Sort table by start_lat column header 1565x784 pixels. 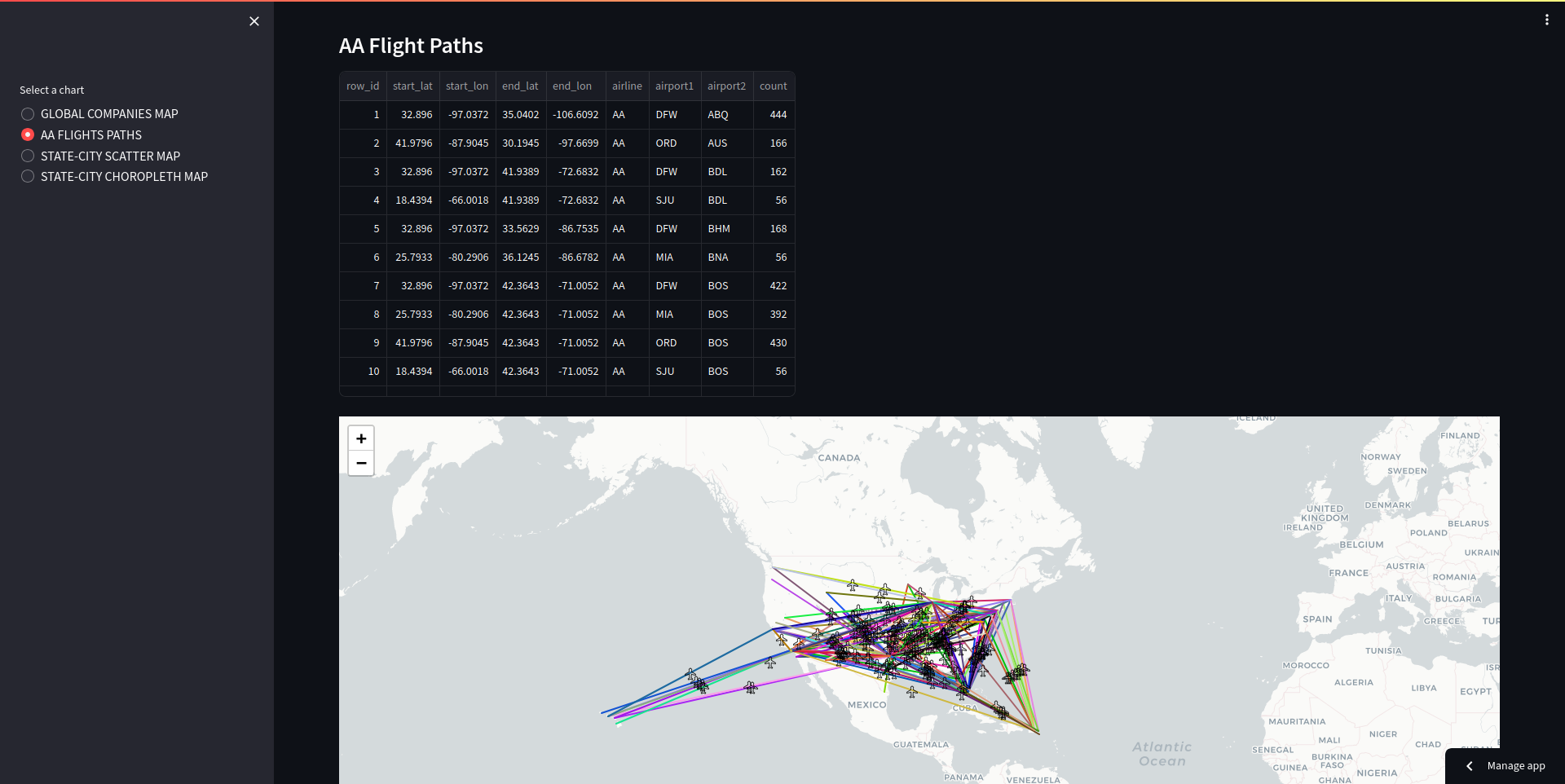point(412,86)
